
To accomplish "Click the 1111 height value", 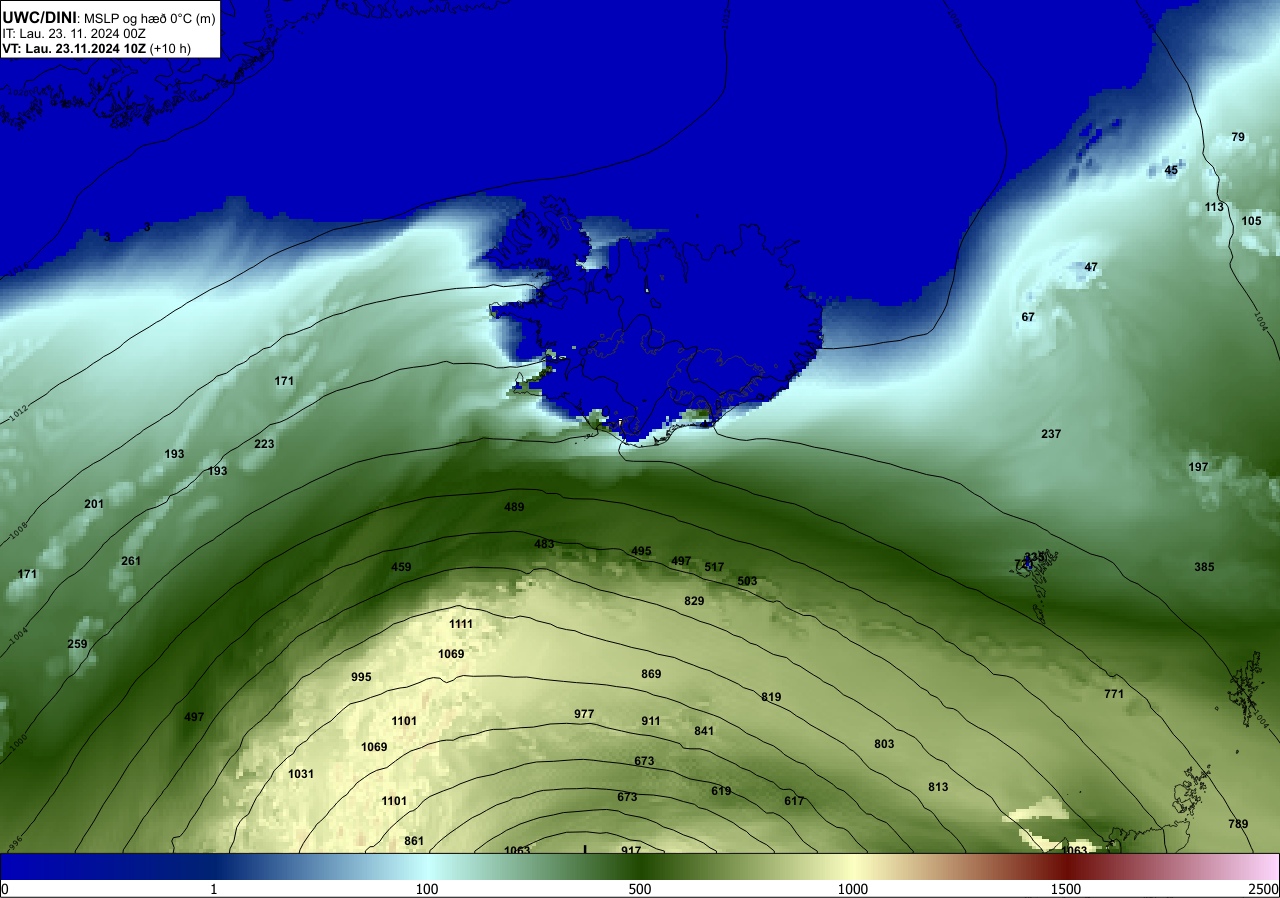I will click(461, 624).
